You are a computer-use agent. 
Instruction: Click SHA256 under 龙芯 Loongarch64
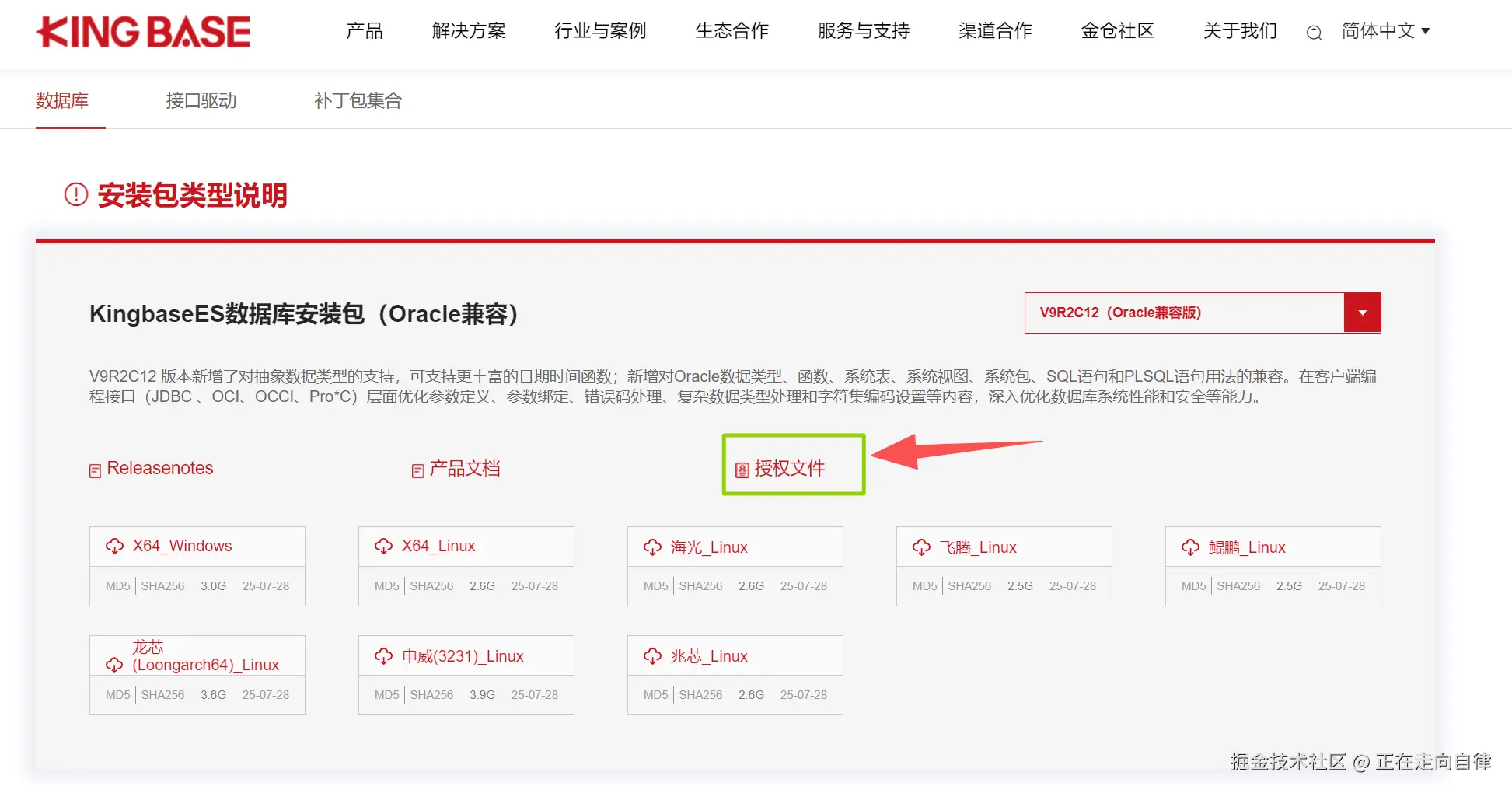tap(162, 695)
